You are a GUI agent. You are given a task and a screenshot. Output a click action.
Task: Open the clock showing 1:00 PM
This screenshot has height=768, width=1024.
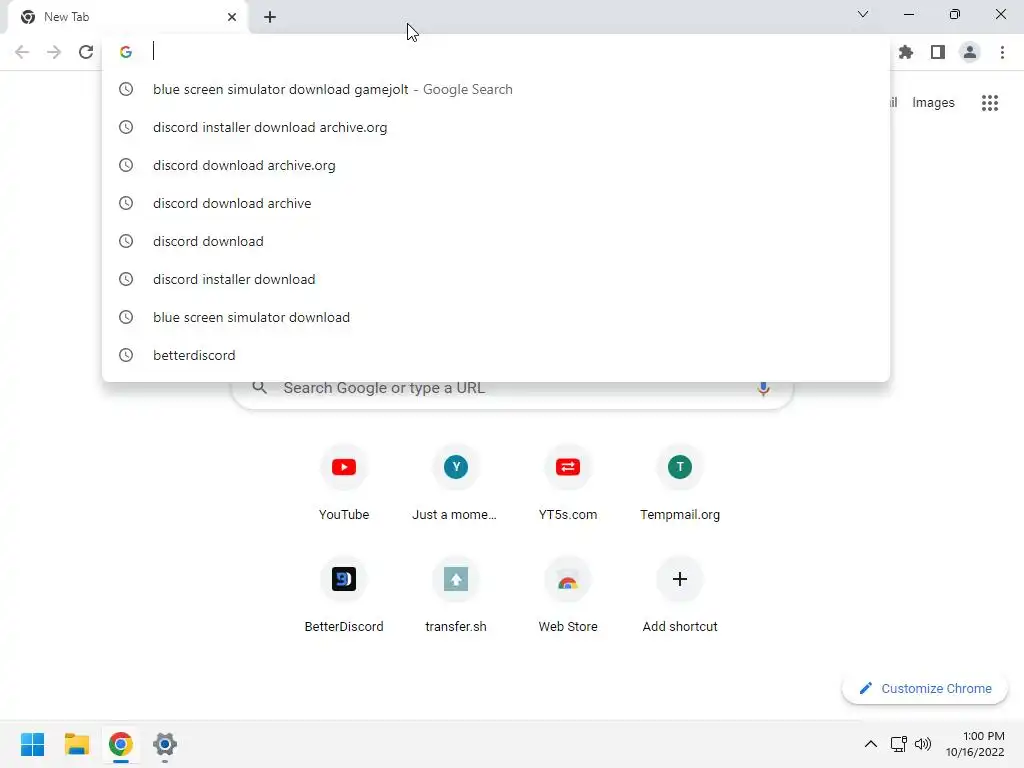975,744
